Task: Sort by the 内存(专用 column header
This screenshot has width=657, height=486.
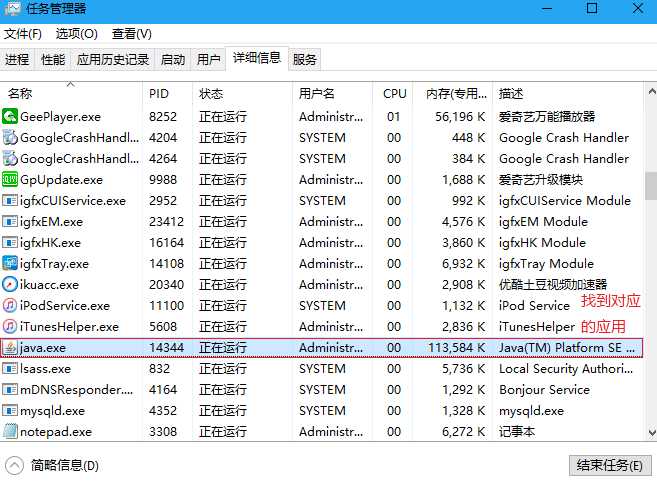Action: 453,93
